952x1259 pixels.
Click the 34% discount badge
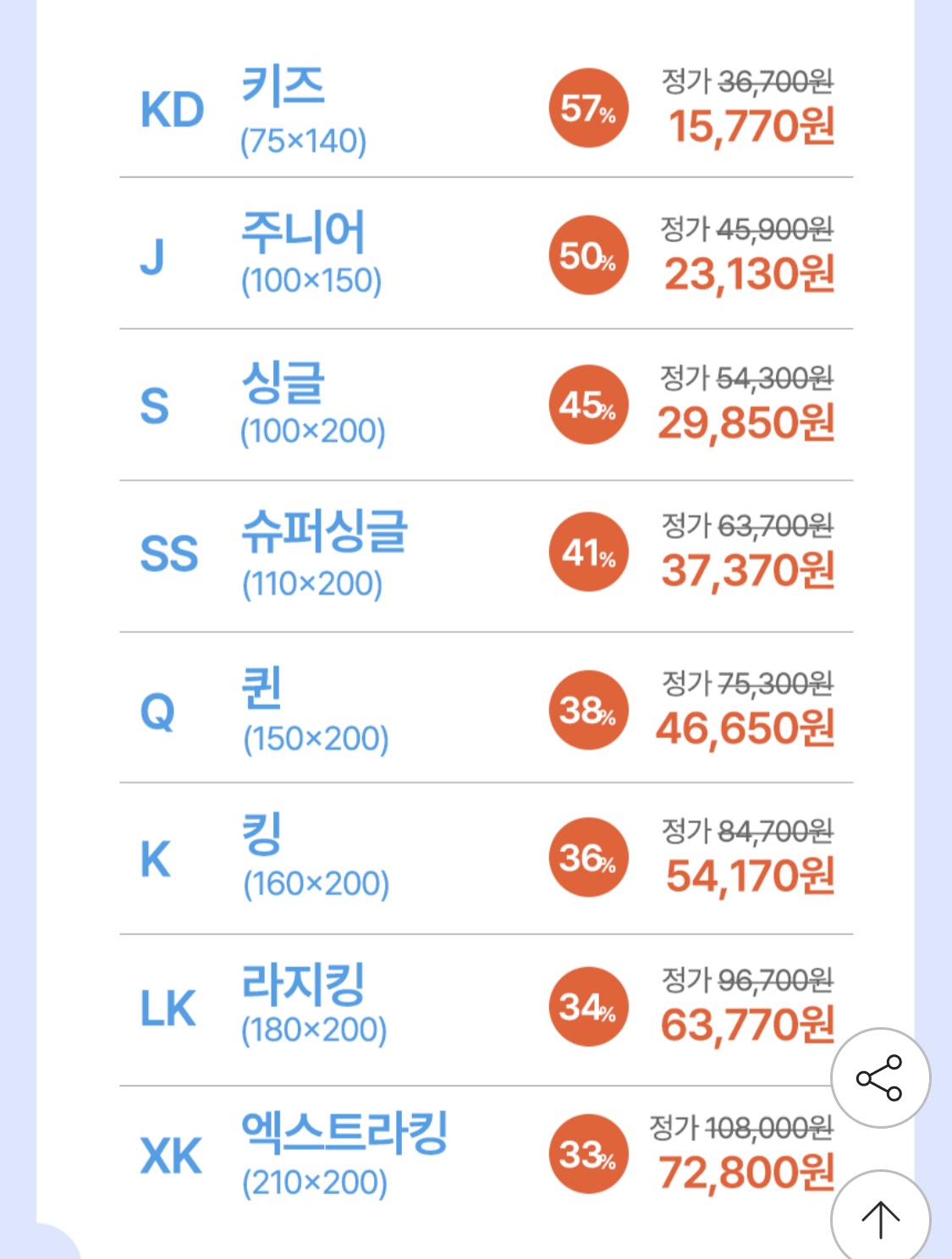589,1007
